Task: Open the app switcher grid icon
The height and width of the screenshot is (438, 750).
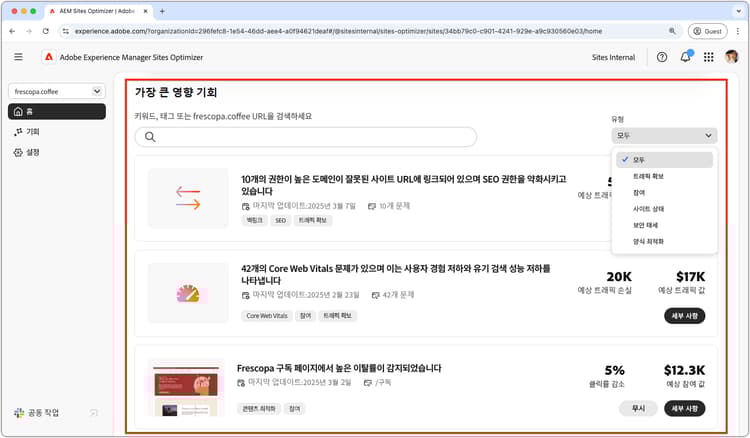Action: 708,57
